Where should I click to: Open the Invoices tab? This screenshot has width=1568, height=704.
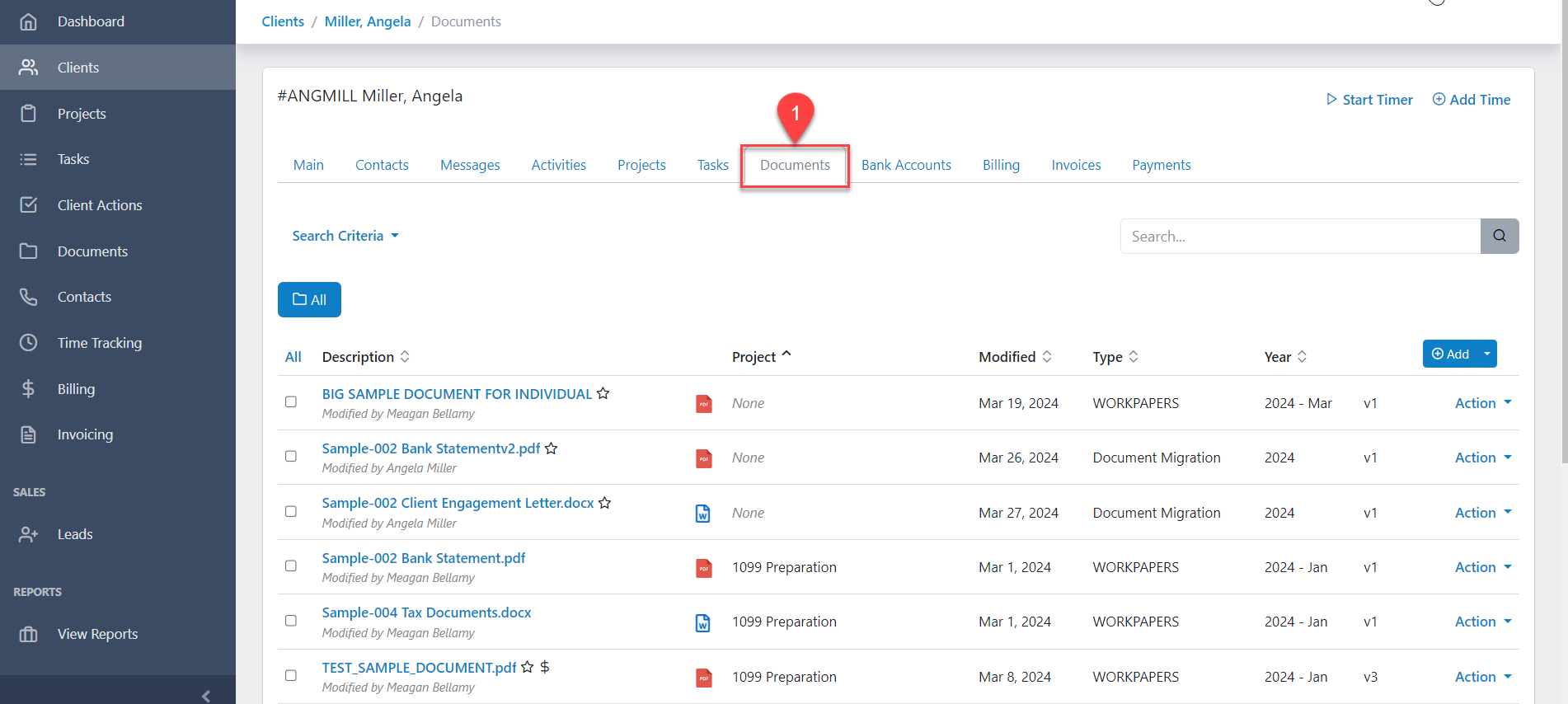1076,165
